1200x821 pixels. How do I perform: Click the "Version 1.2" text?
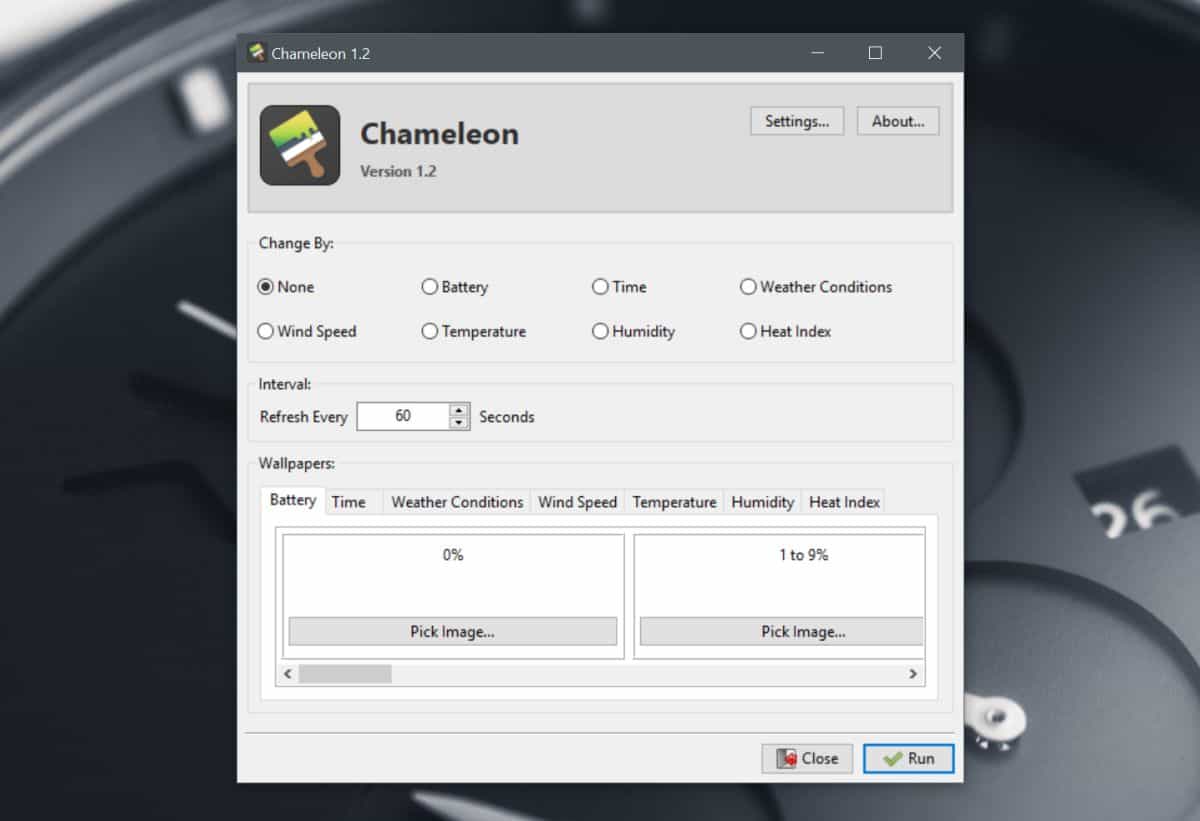[398, 171]
